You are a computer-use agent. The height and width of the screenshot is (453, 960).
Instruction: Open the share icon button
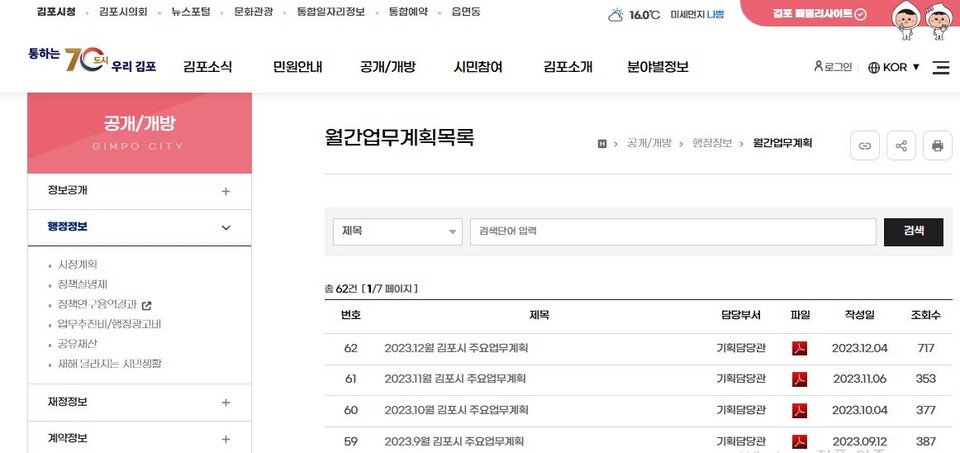click(901, 146)
